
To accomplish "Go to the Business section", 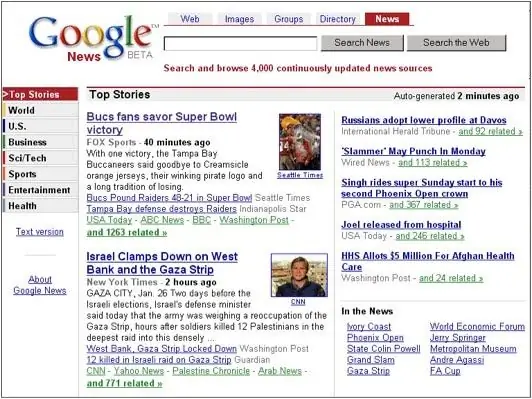I will [40, 142].
